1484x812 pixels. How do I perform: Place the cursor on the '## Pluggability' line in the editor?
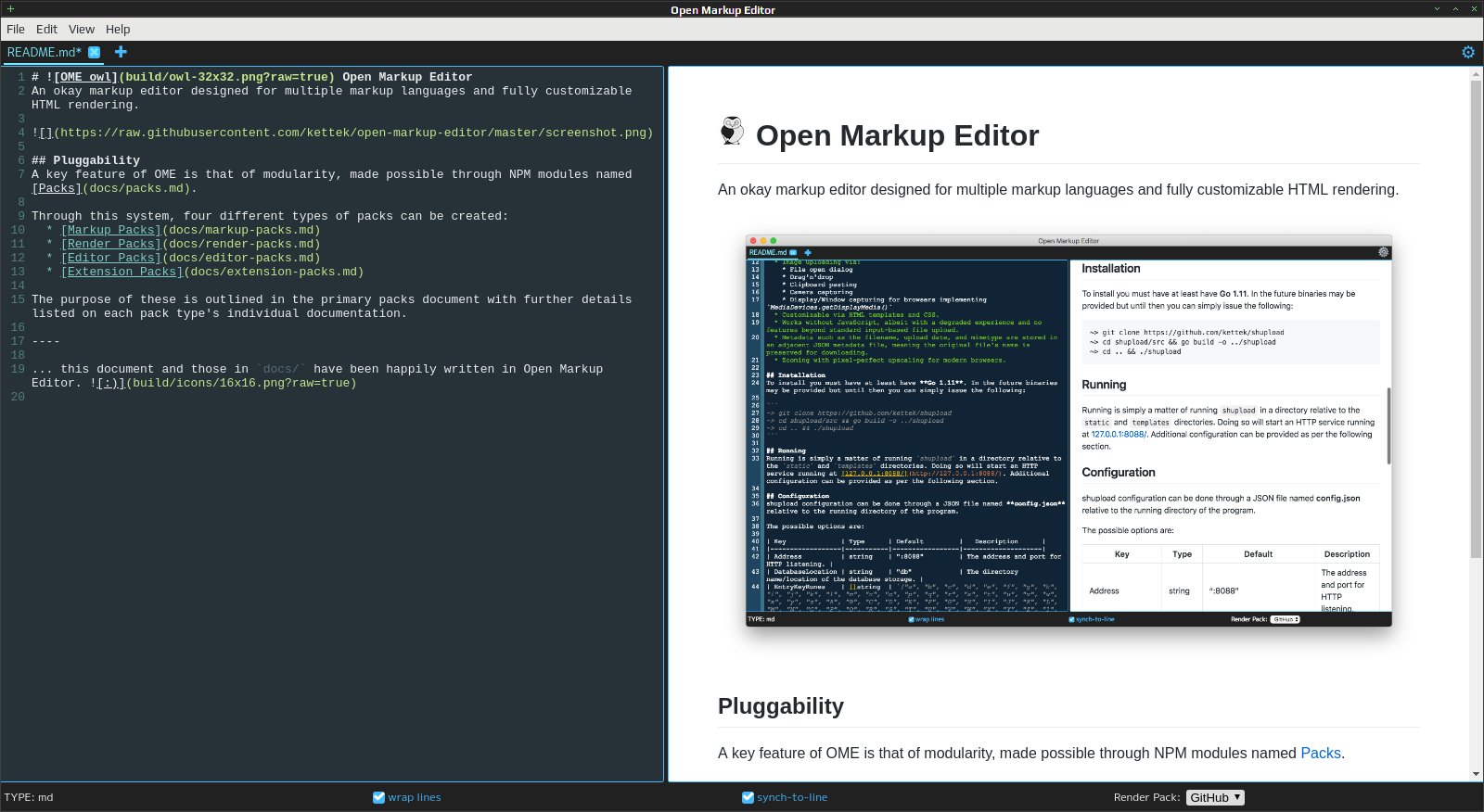[x=85, y=160]
